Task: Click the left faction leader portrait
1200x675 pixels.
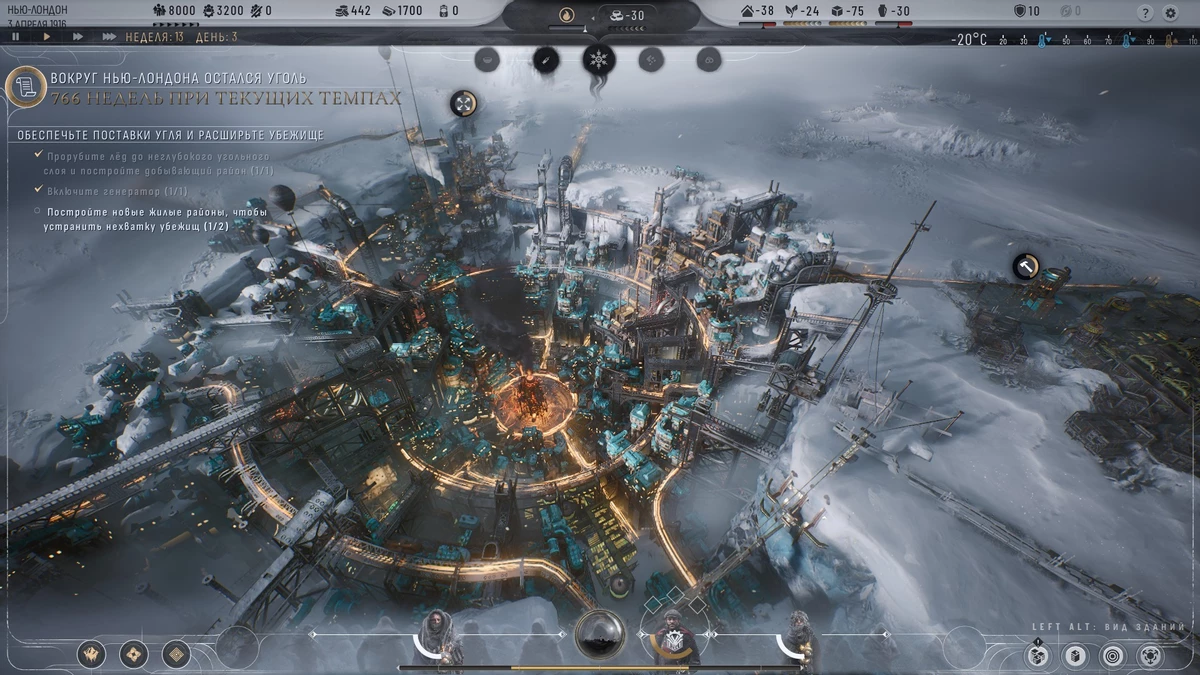Action: (x=437, y=638)
